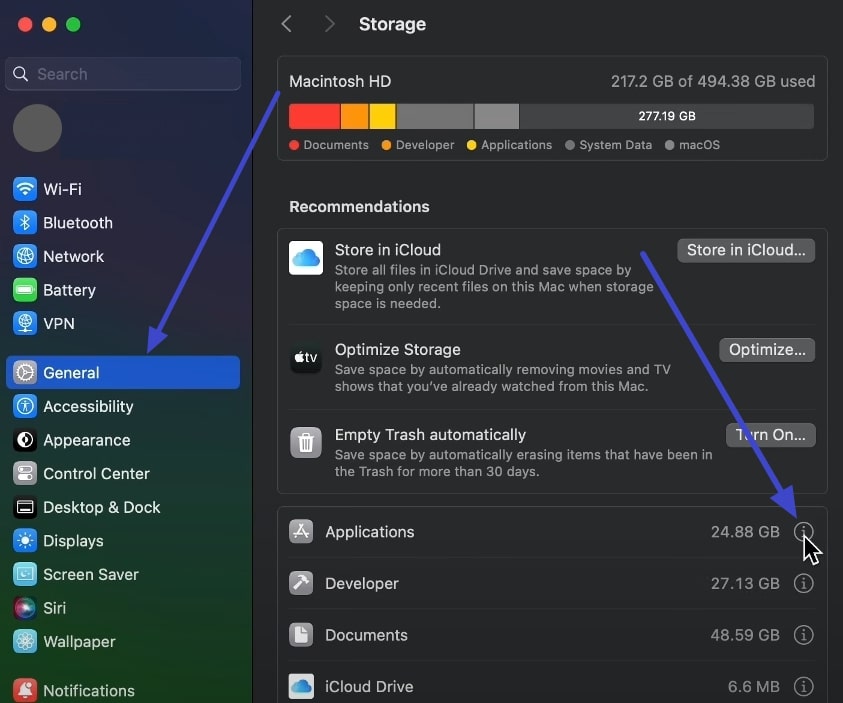
Task: Click the General gear icon
Action: 25,372
